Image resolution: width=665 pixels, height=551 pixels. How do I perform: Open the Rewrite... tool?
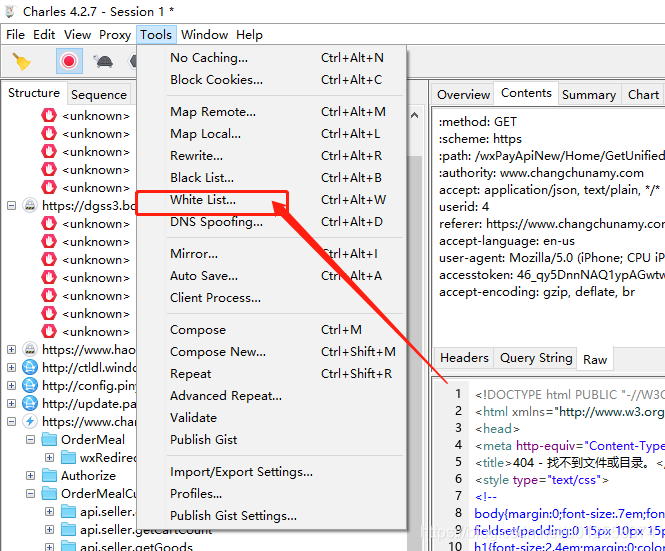point(271,156)
